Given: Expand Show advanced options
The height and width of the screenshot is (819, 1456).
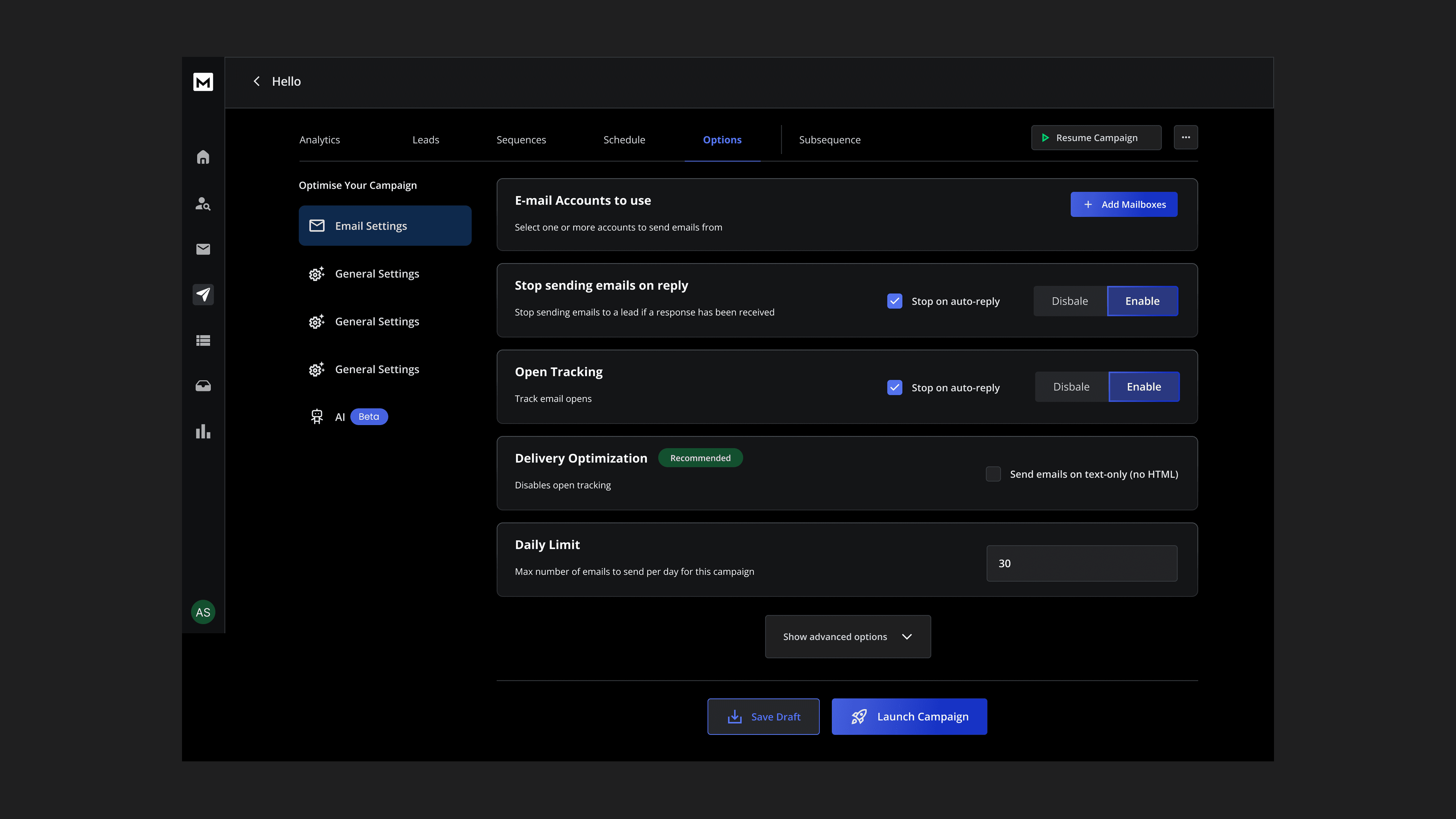Looking at the screenshot, I should (847, 636).
